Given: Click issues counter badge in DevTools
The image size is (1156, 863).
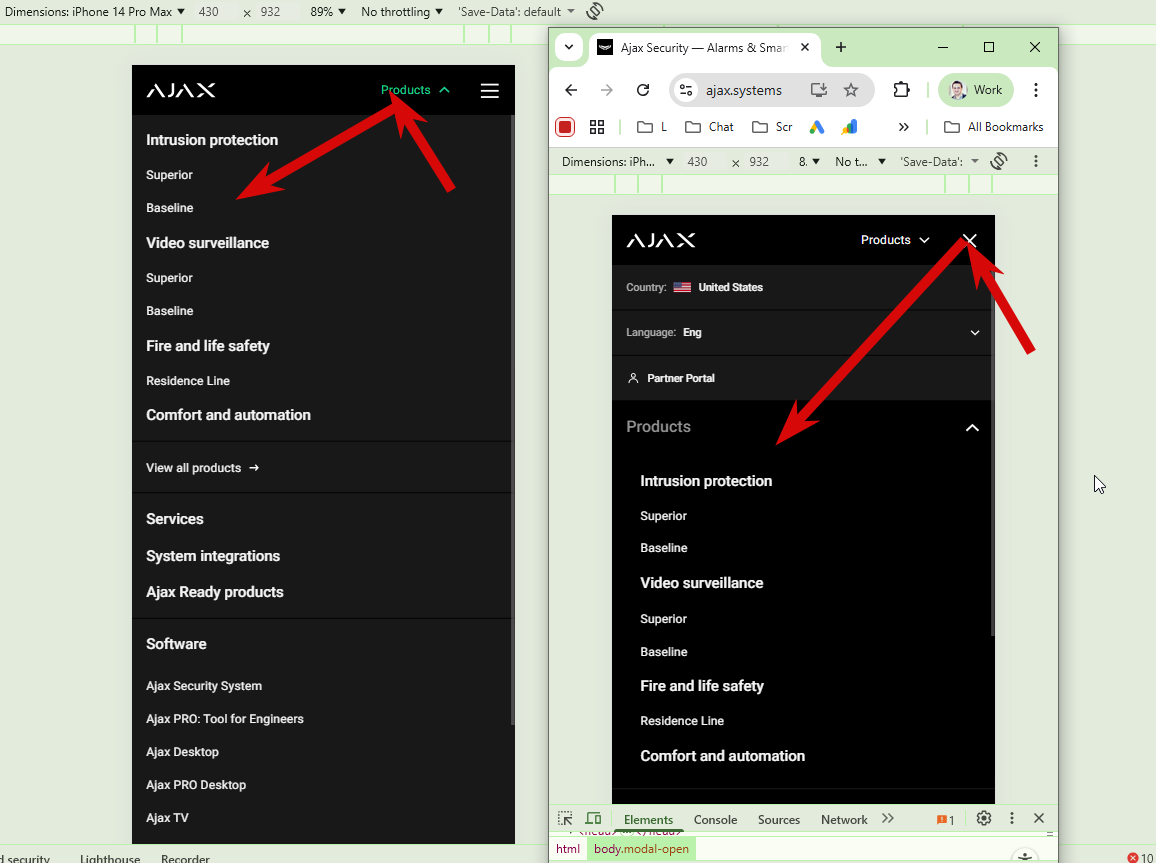Looking at the screenshot, I should [x=945, y=820].
